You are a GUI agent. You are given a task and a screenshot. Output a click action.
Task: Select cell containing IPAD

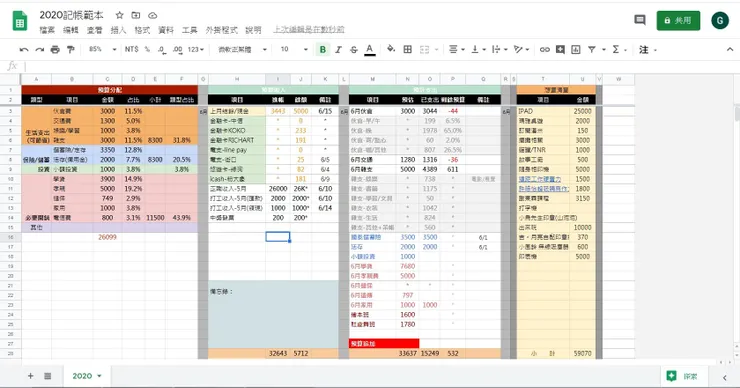543,111
